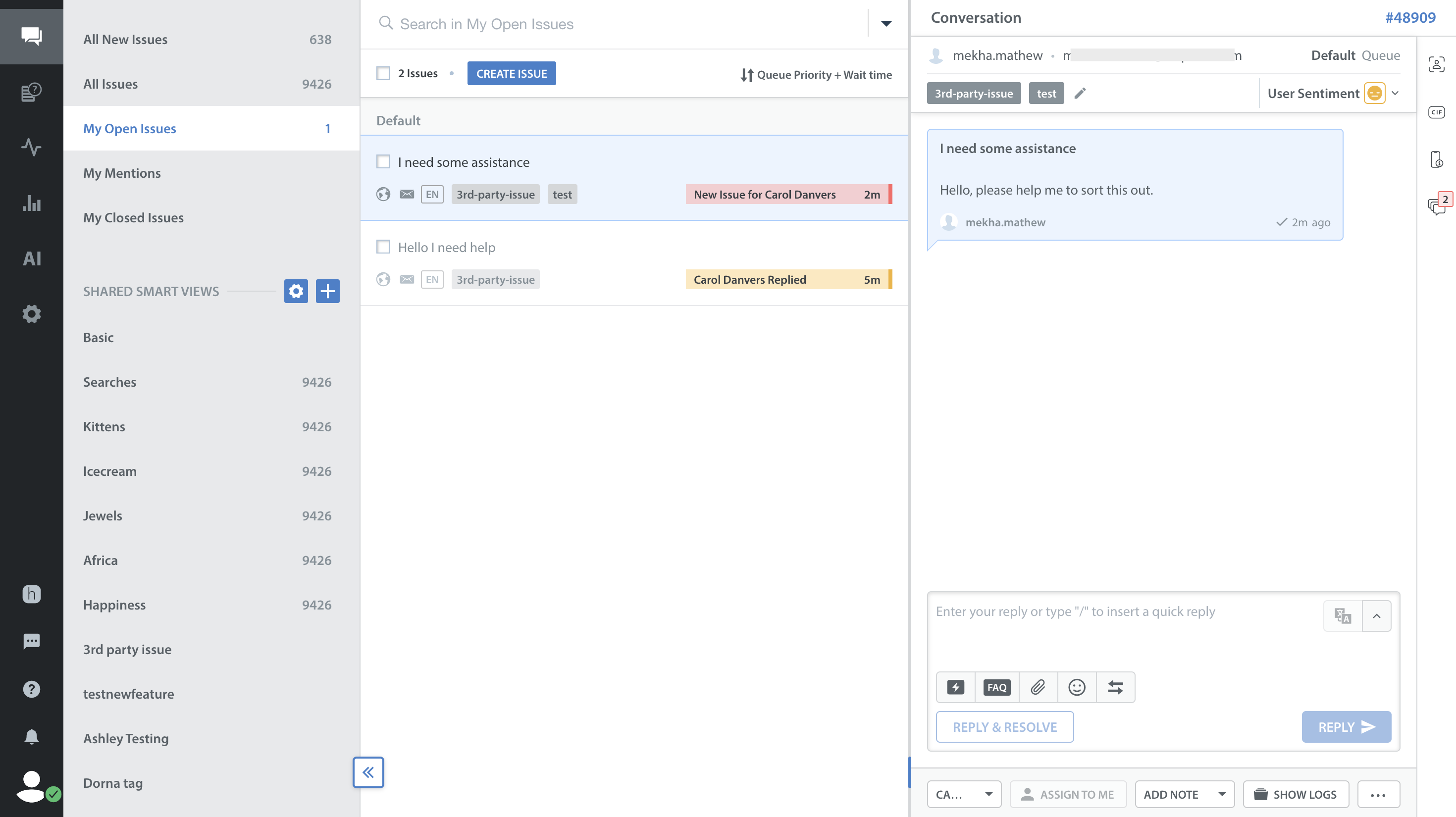Open the User Sentiment dropdown

(1395, 93)
